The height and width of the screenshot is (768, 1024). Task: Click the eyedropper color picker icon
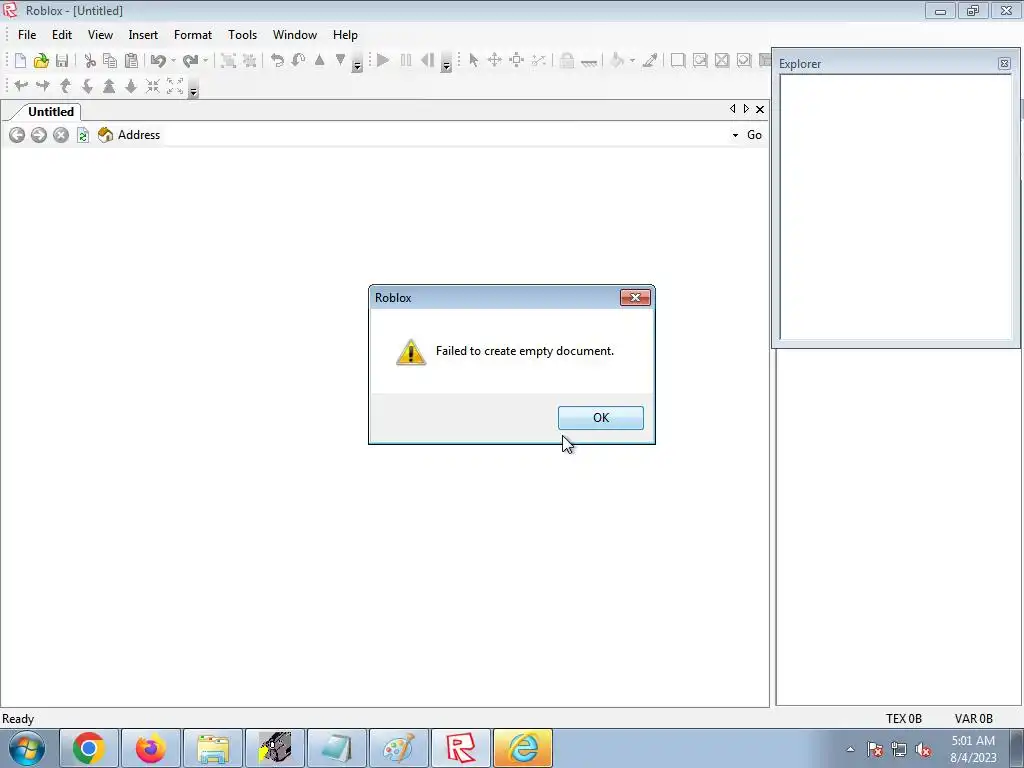pyautogui.click(x=650, y=61)
